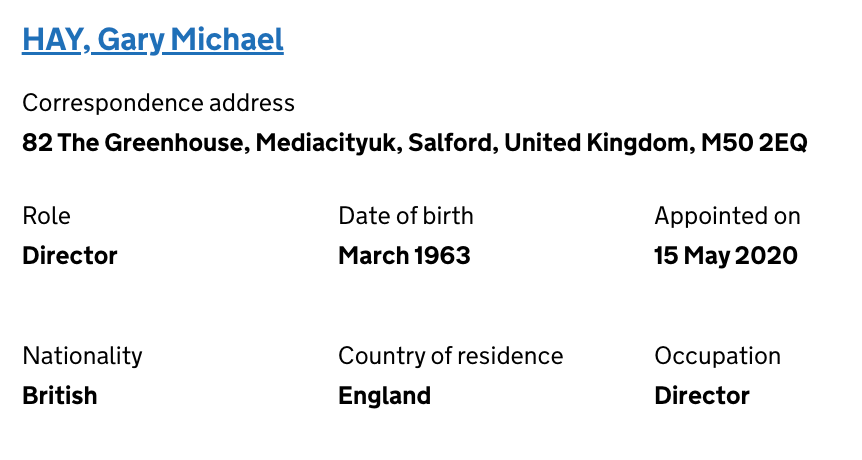Click the Date of birth label
This screenshot has width=862, height=460.
[406, 216]
